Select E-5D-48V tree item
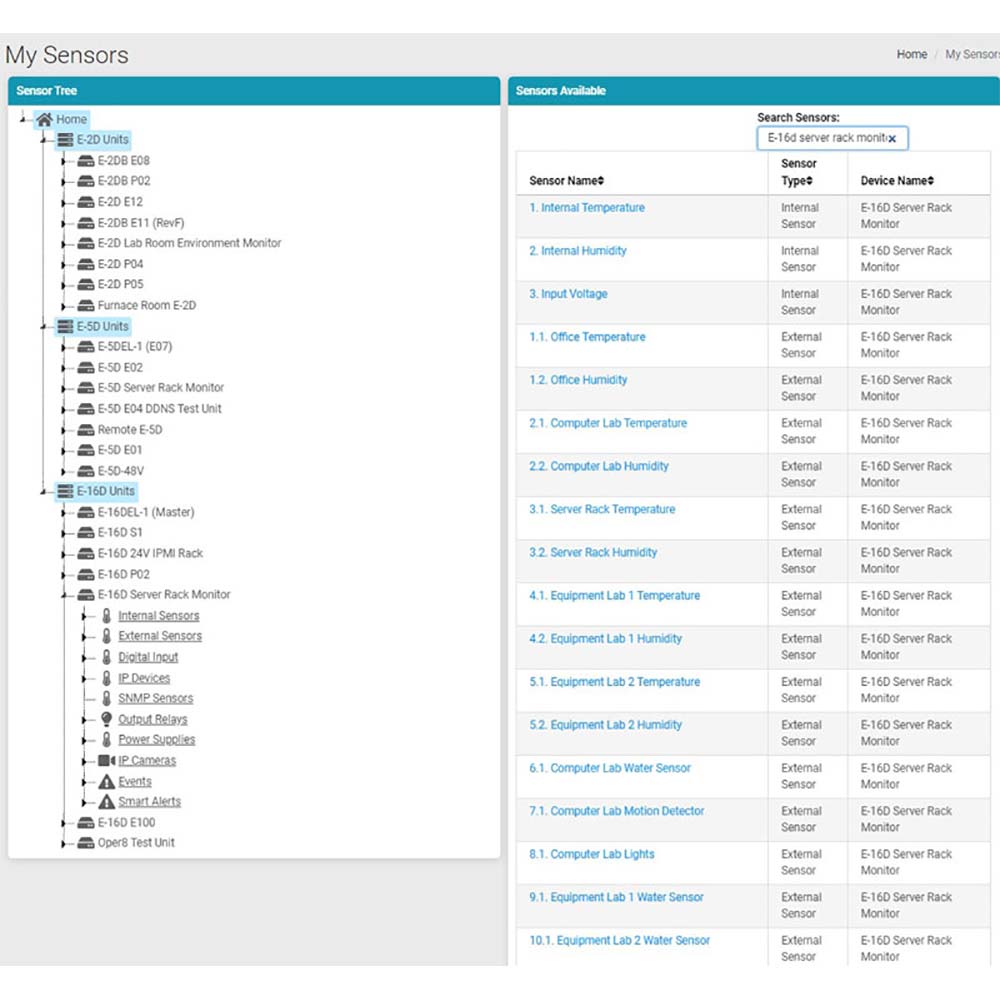 pos(120,471)
